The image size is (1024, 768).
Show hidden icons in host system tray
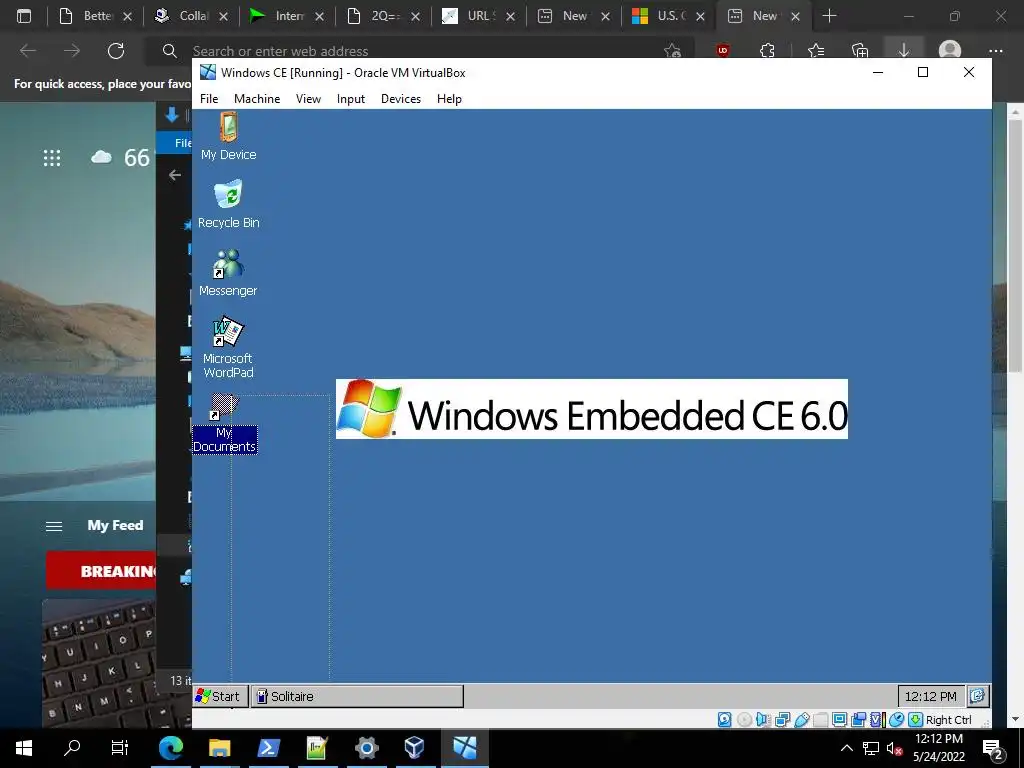846,748
